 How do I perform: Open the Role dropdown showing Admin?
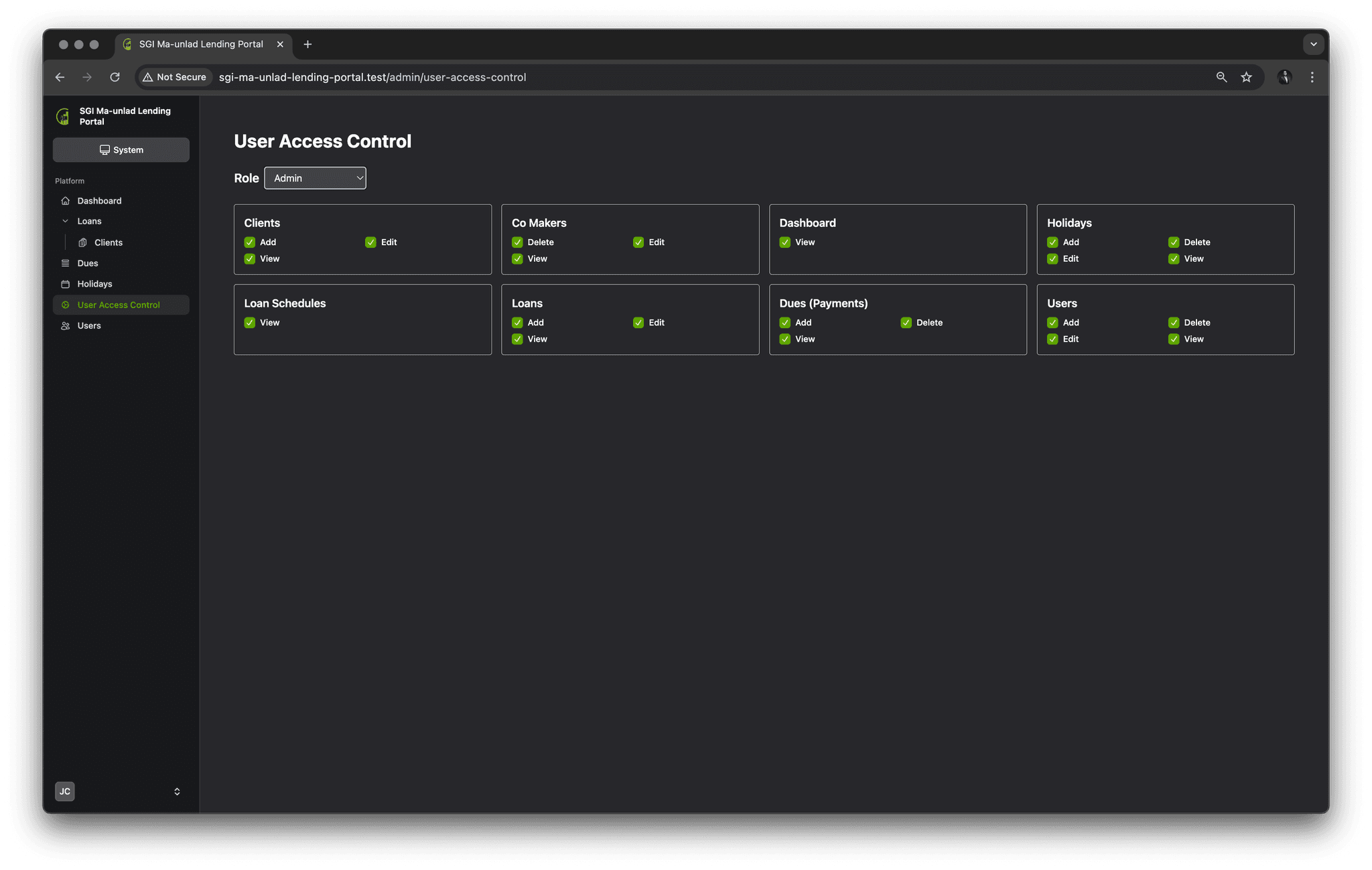click(x=315, y=178)
